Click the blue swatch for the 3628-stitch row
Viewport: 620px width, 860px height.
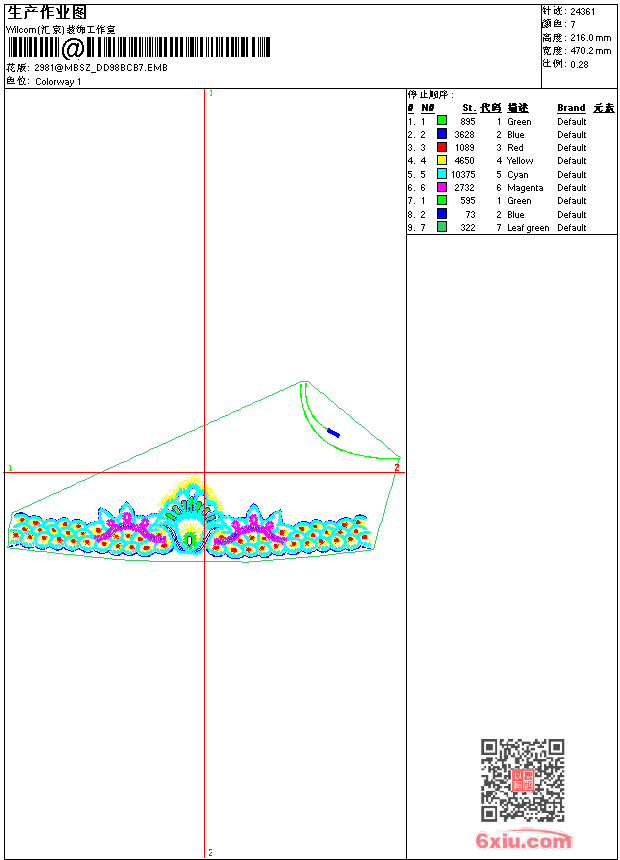point(442,134)
